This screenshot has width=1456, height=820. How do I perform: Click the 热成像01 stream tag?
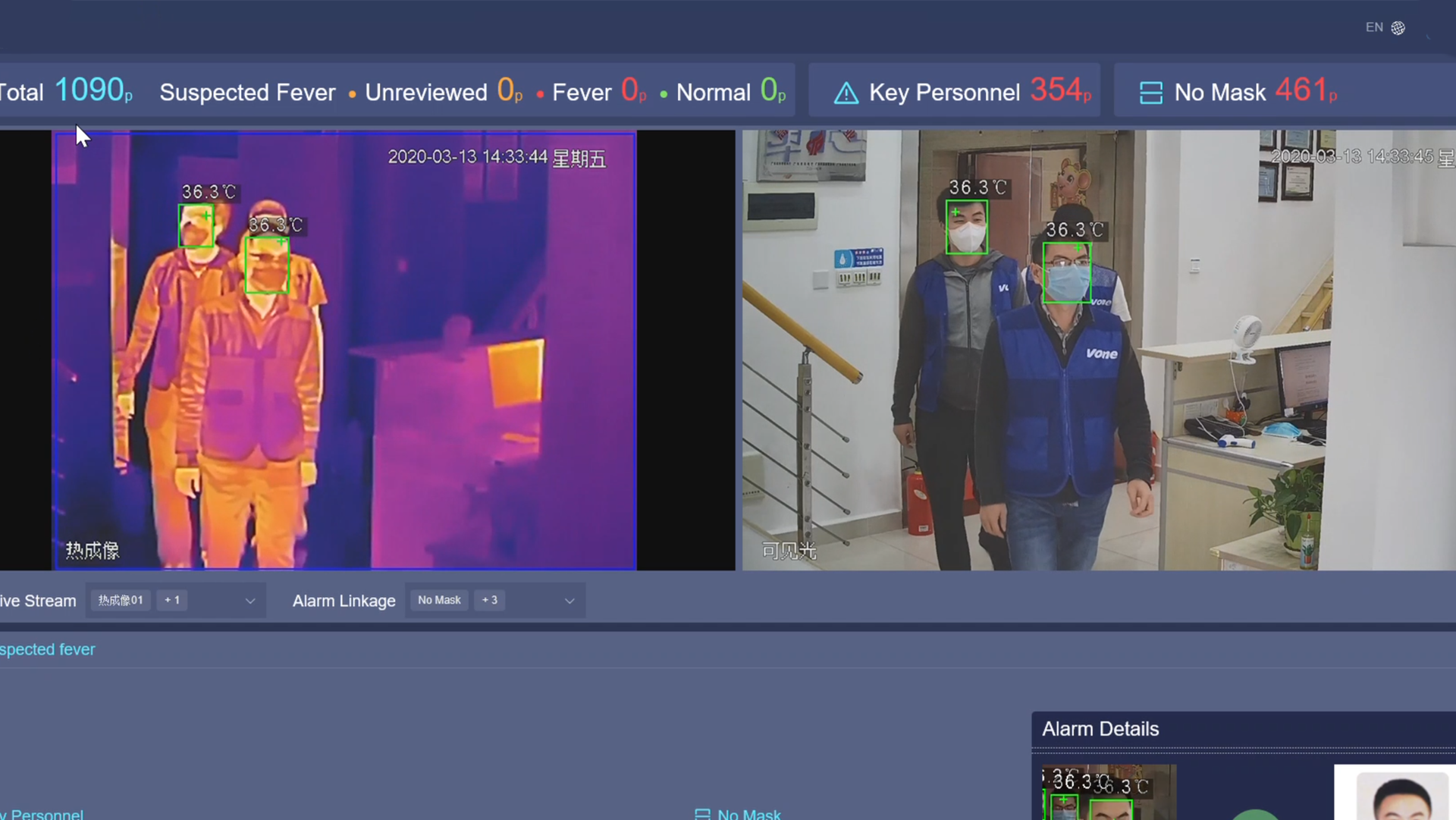121,600
